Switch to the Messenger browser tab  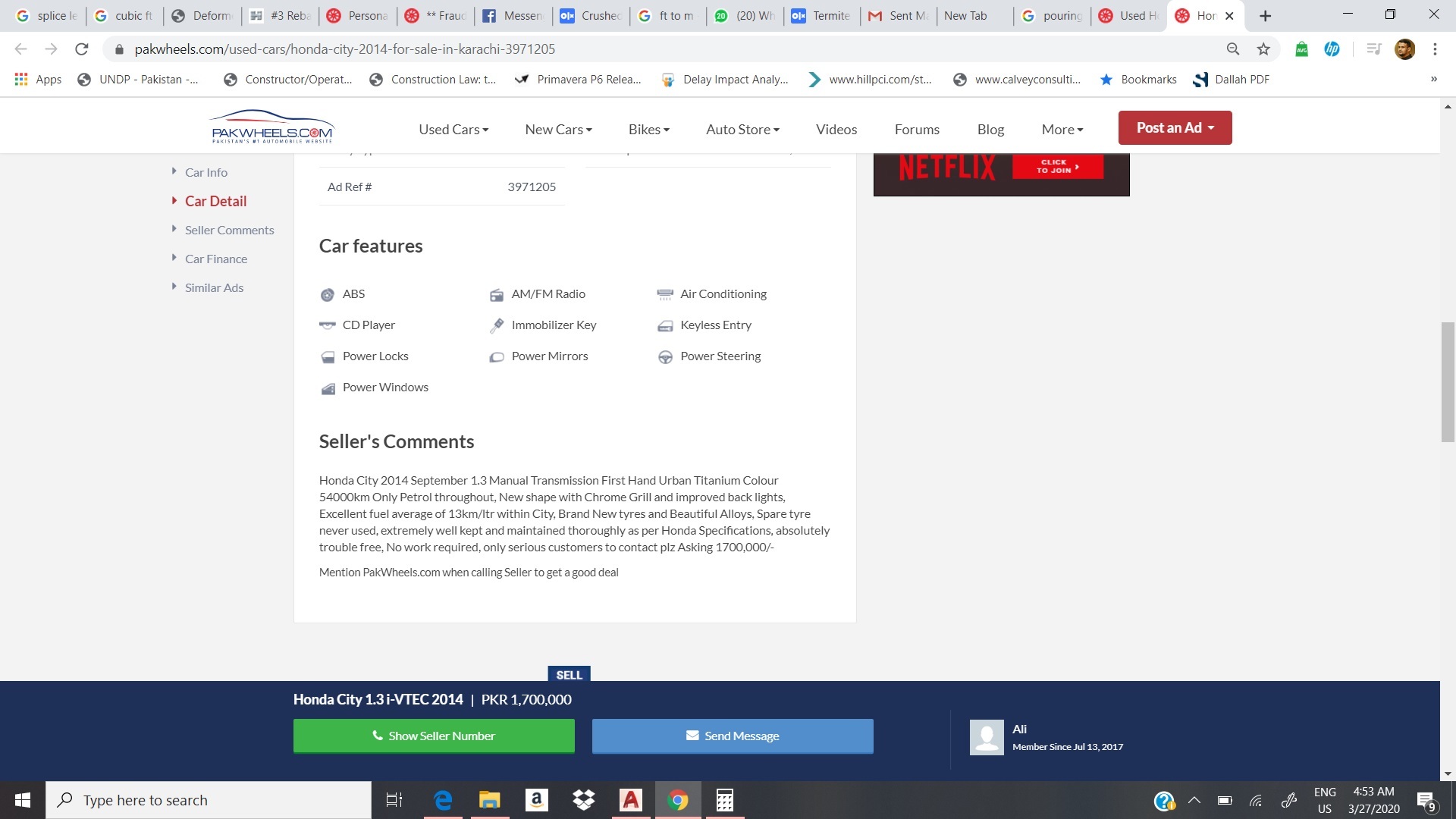(x=513, y=16)
